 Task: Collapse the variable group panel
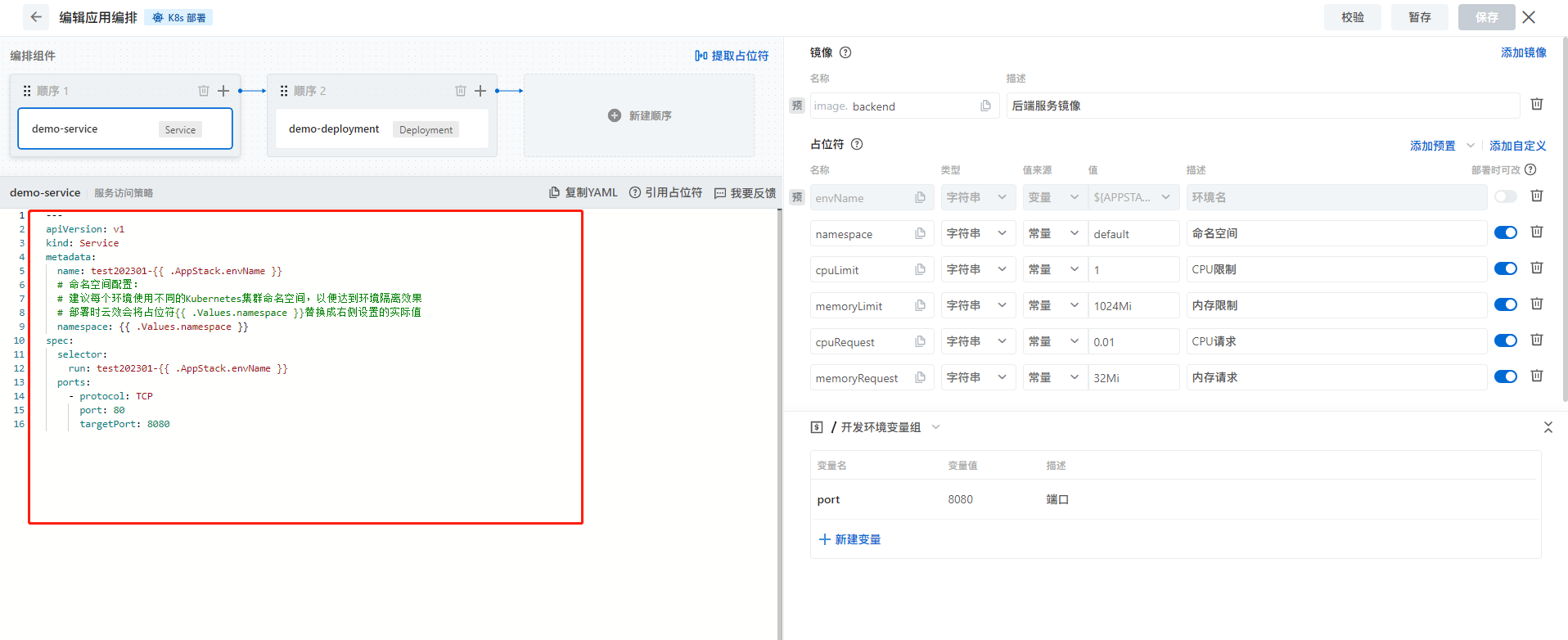[1548, 427]
